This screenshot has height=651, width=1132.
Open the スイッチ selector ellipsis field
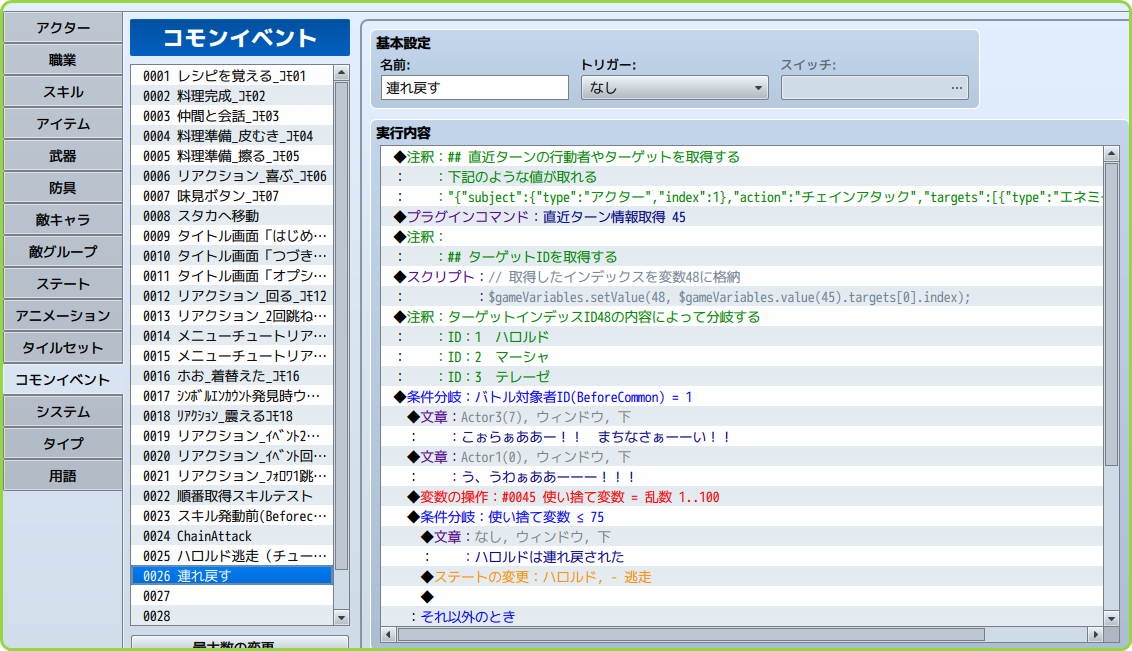point(874,88)
